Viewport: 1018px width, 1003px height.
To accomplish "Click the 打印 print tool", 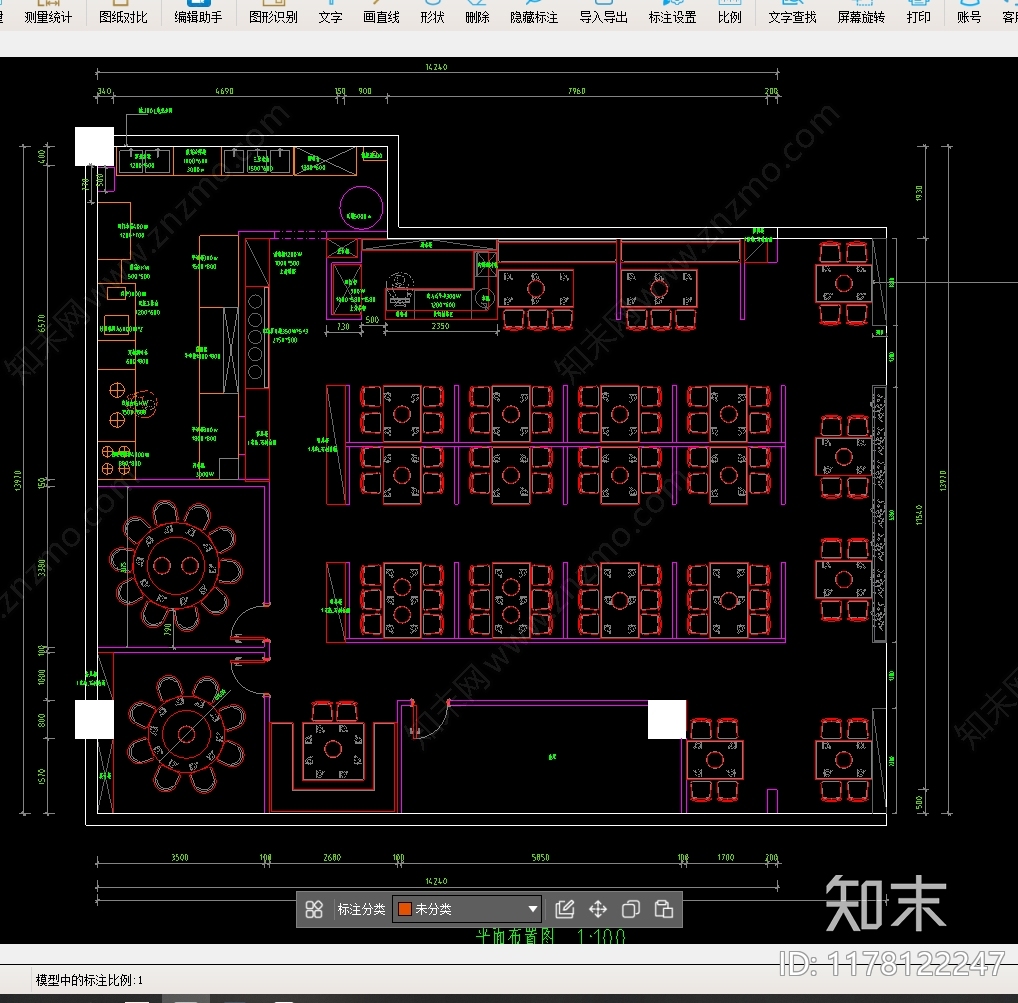I will tap(919, 12).
